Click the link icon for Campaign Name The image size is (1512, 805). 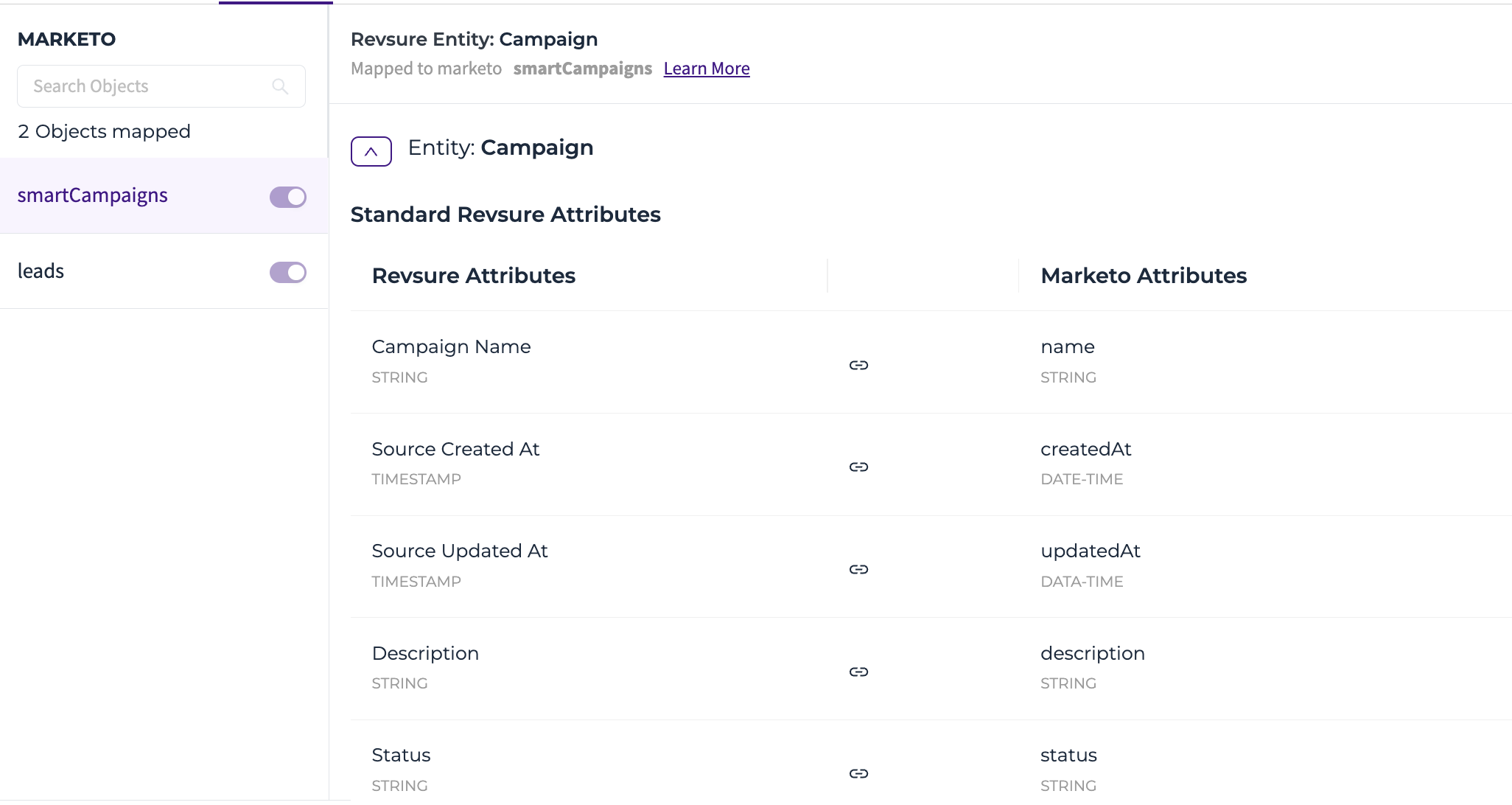coord(858,365)
